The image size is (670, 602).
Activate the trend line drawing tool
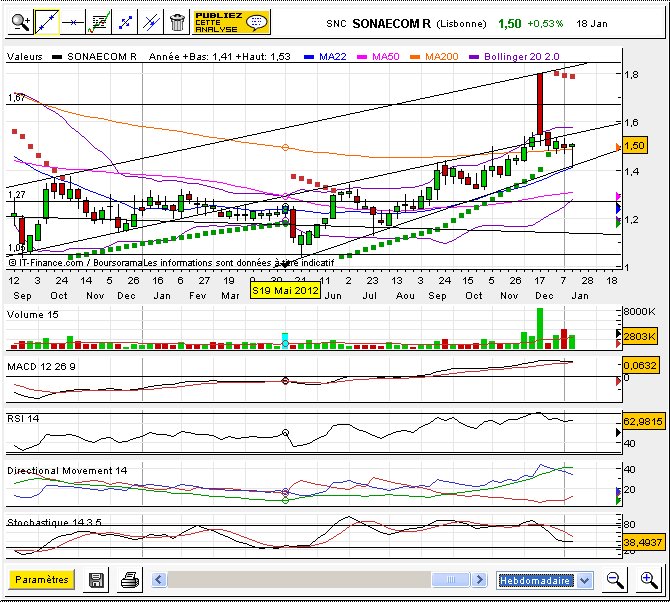pos(47,22)
